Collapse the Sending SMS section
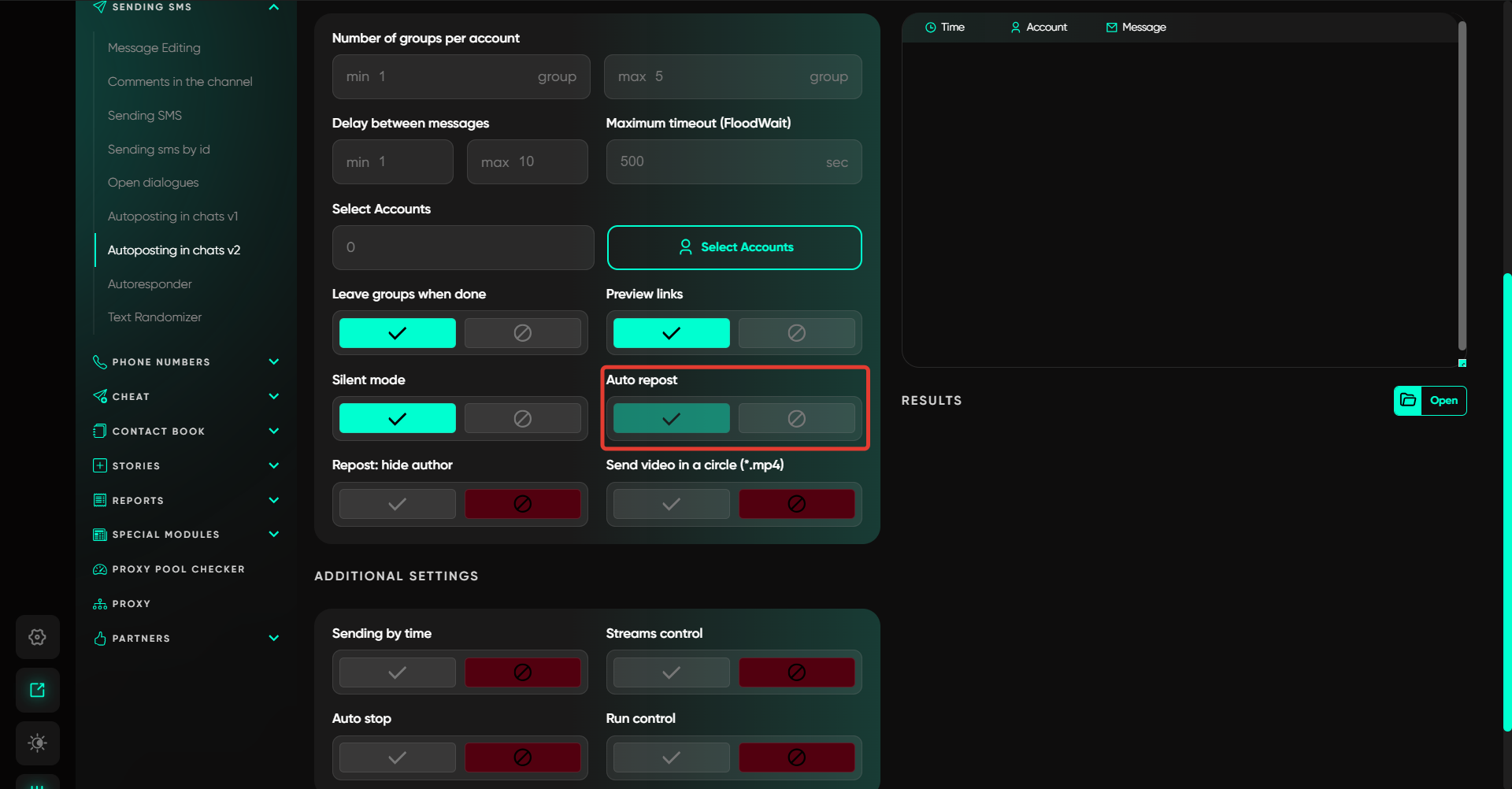 [273, 7]
